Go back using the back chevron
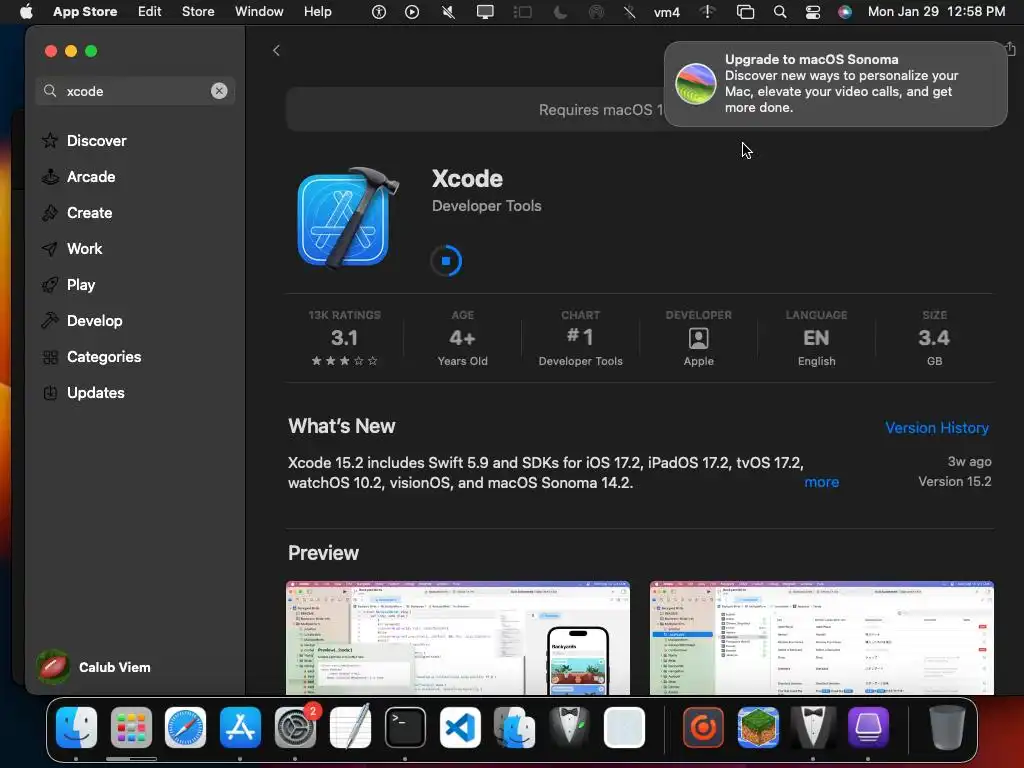 [276, 50]
